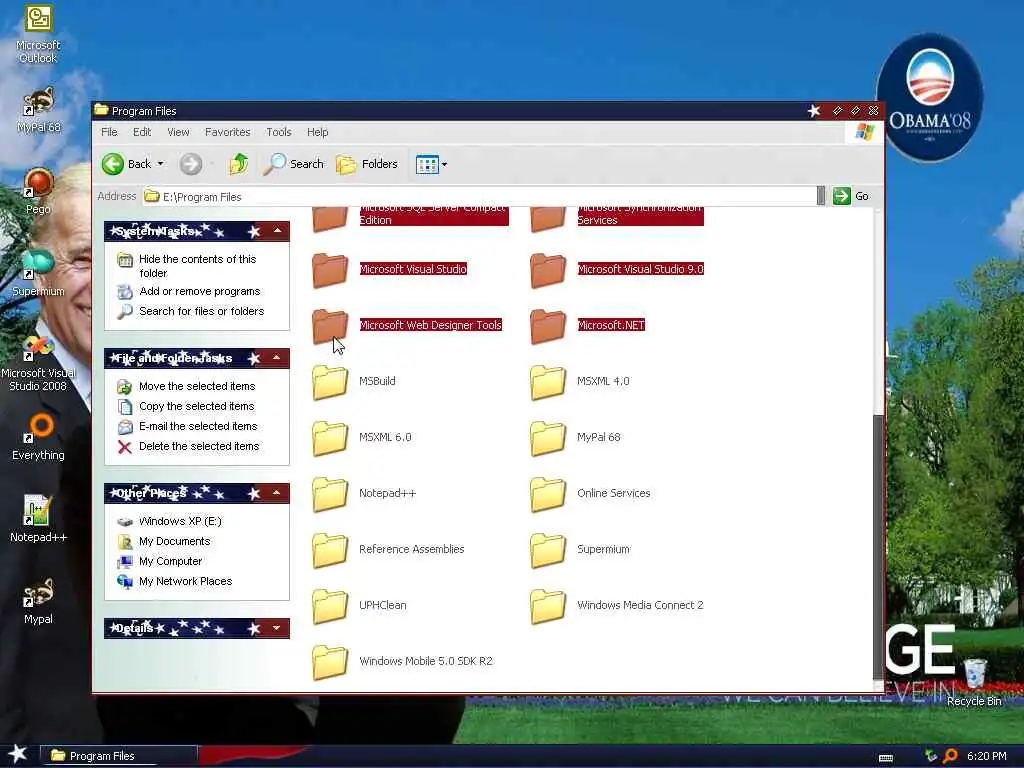Screen dimensions: 1024x768
Task: Open the Tools menu
Action: coord(279,132)
